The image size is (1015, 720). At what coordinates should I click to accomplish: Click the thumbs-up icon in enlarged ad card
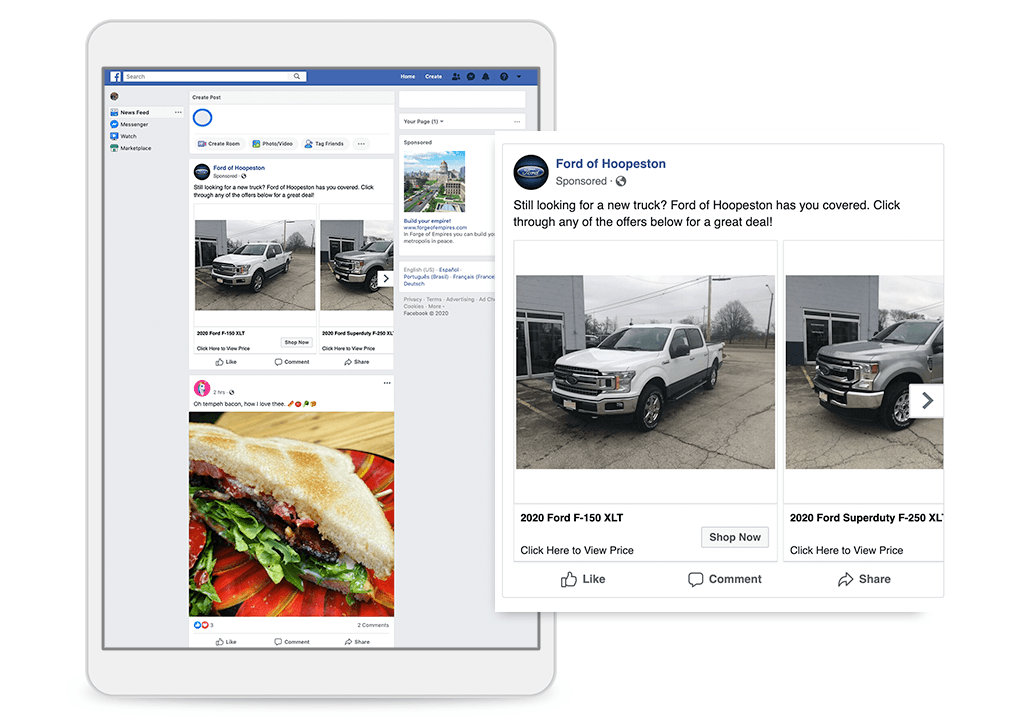568,579
